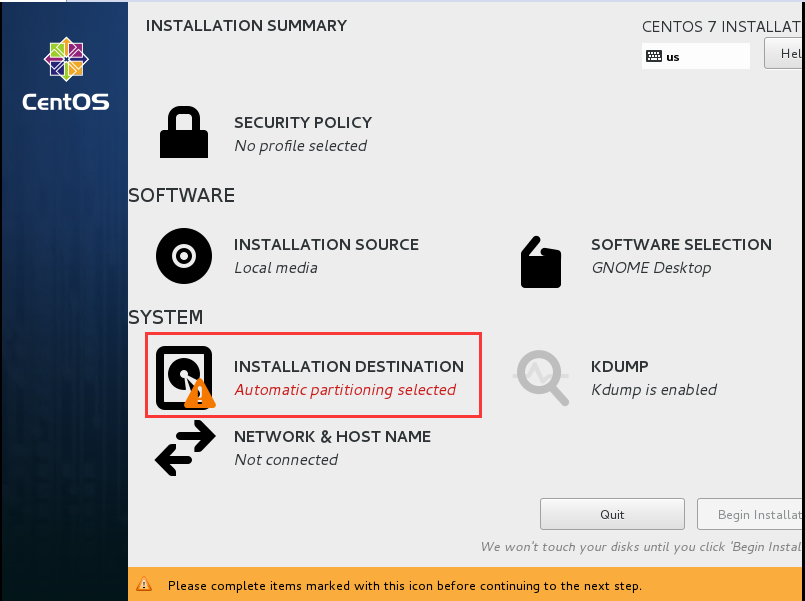Click the INSTALLATION SUMMARY title

(x=246, y=26)
